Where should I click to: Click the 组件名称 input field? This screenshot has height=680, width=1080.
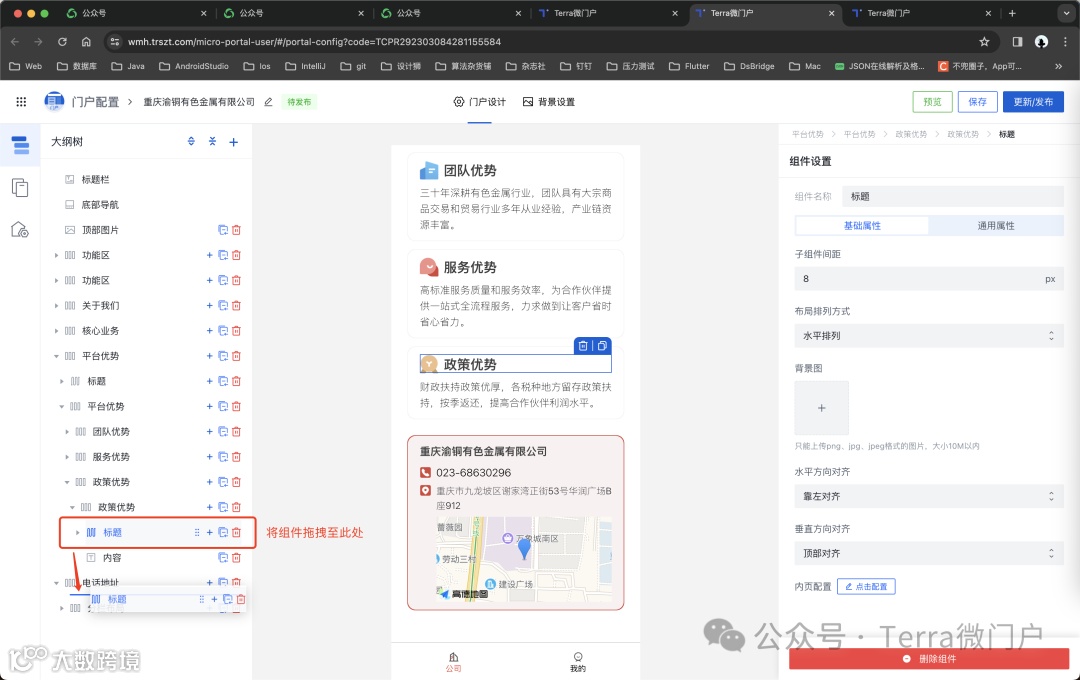pyautogui.click(x=953, y=196)
